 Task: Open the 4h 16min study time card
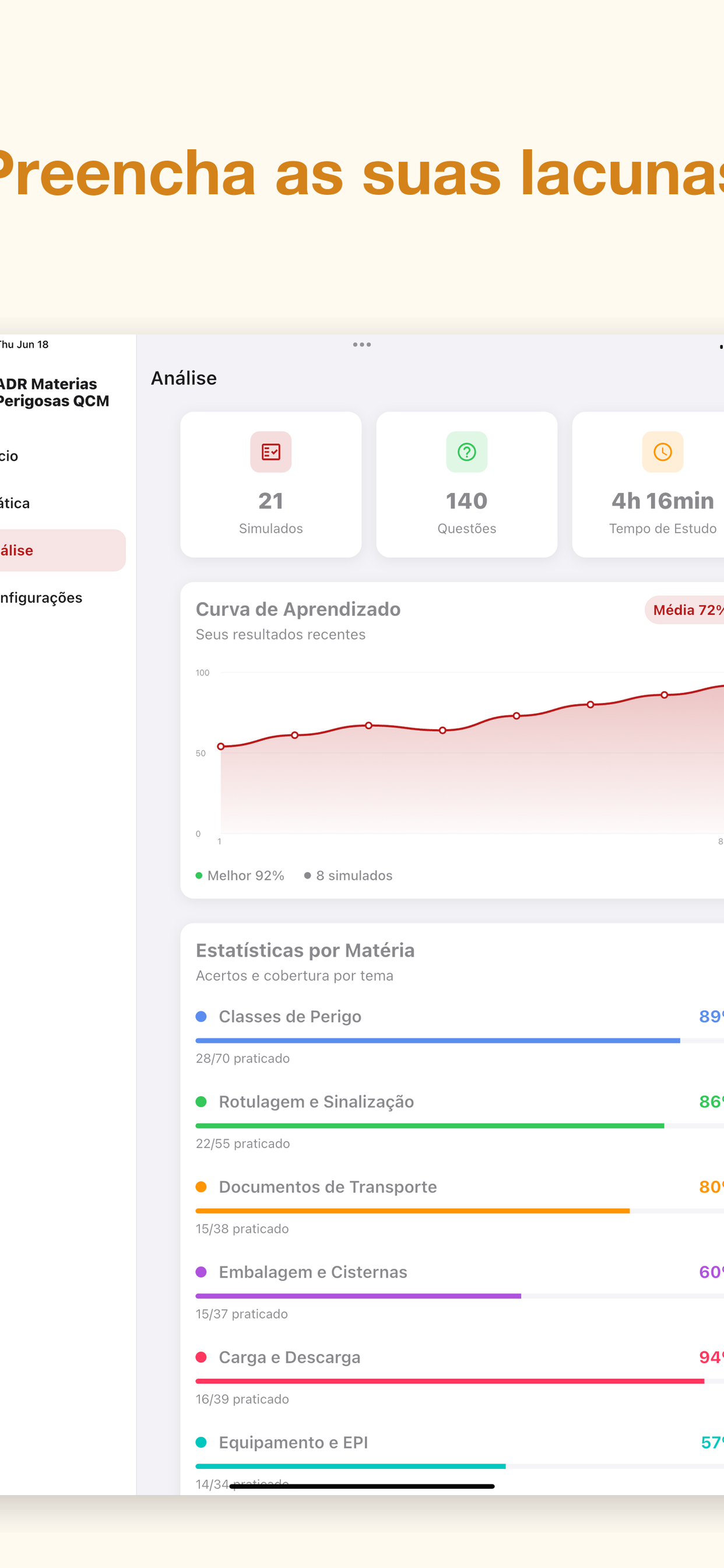tap(649, 485)
